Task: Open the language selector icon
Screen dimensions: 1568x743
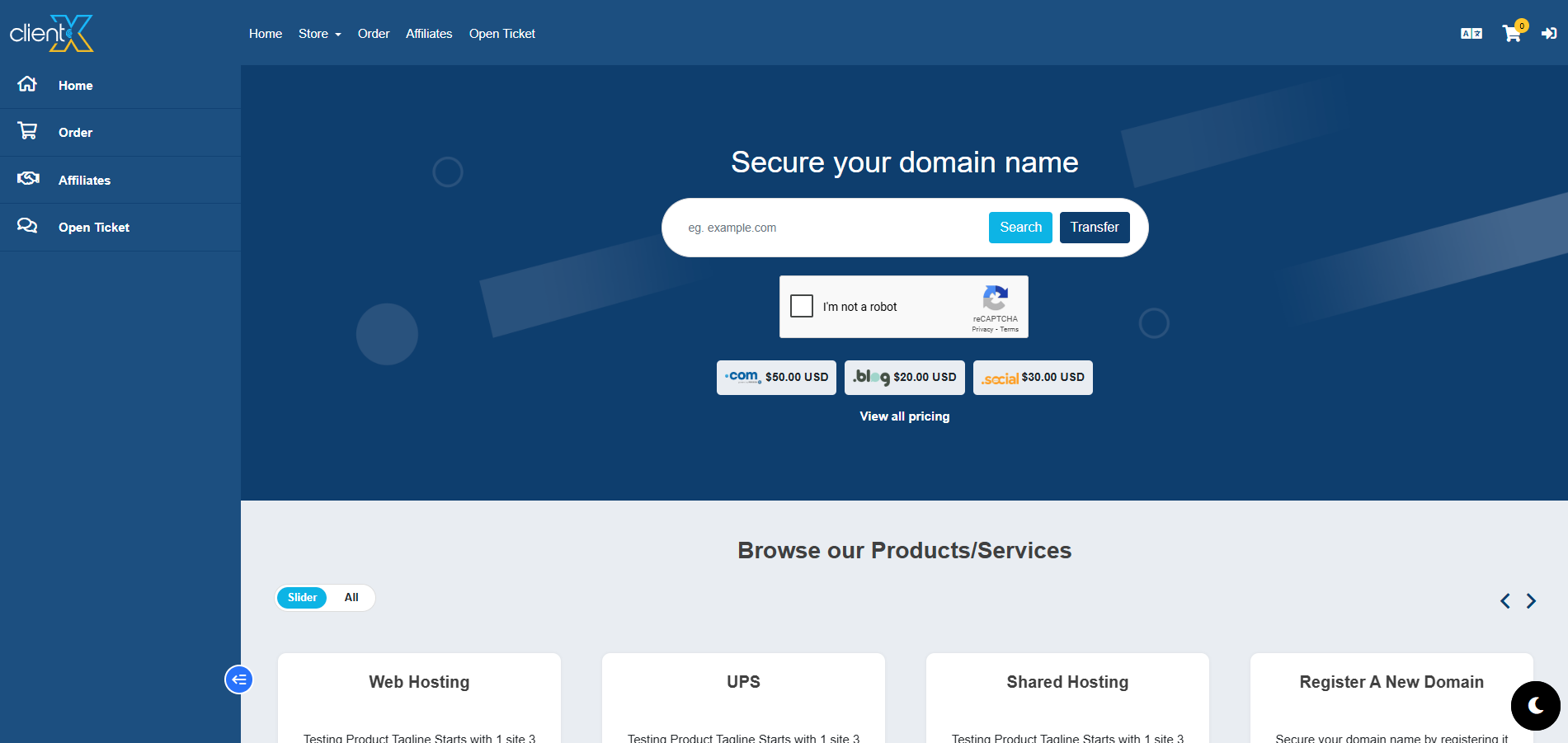Action: tap(1471, 34)
